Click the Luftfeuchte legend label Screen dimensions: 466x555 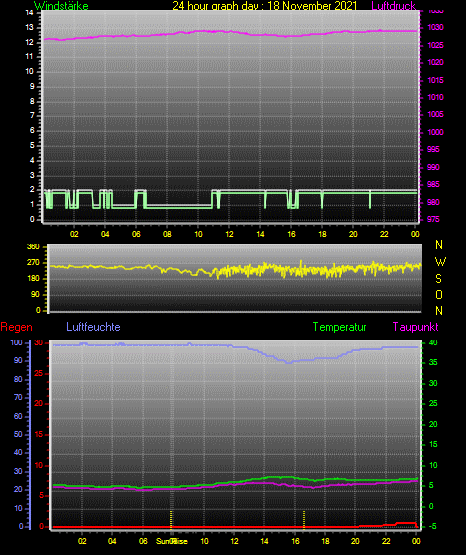tap(93, 327)
